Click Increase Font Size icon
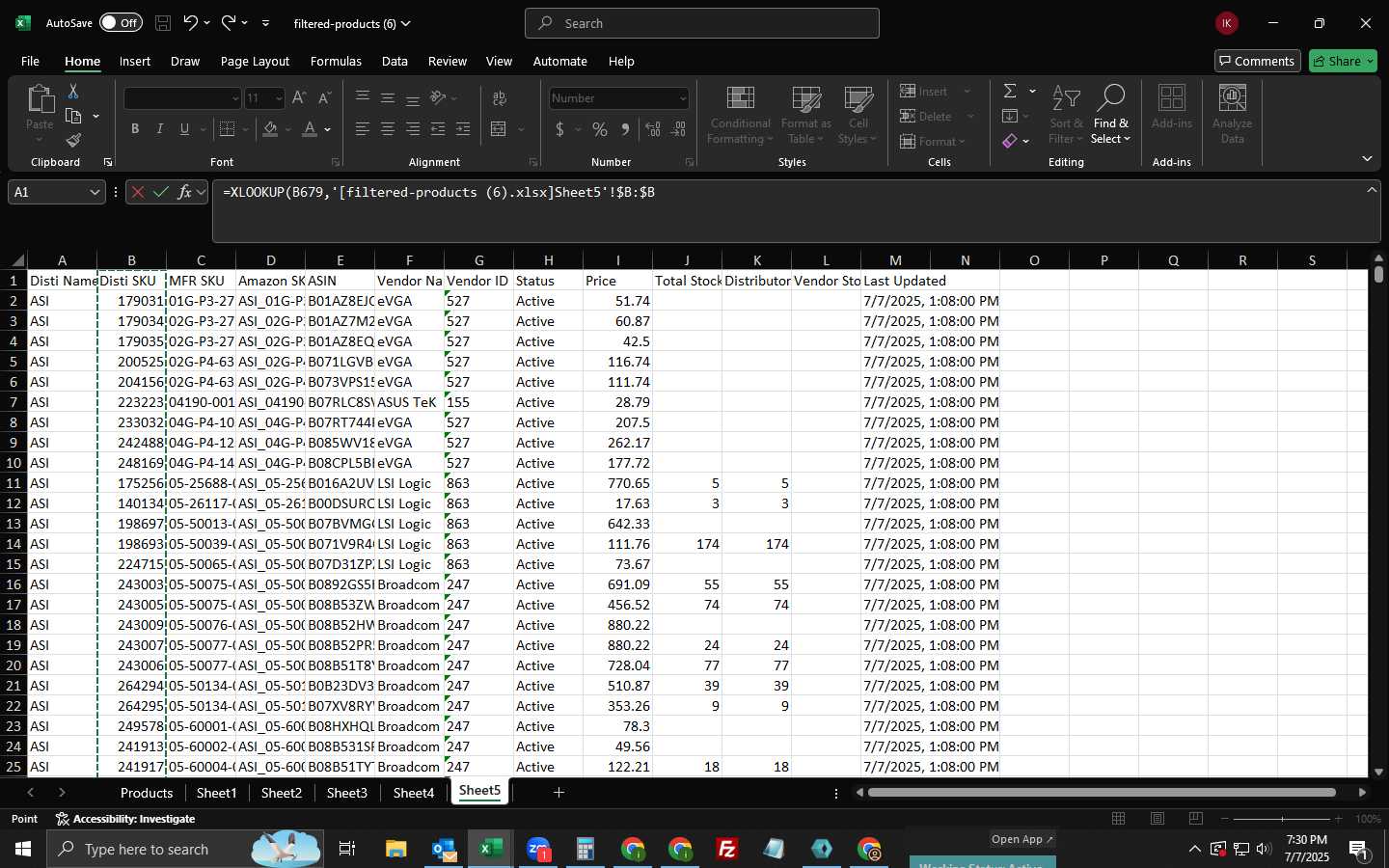 (299, 97)
